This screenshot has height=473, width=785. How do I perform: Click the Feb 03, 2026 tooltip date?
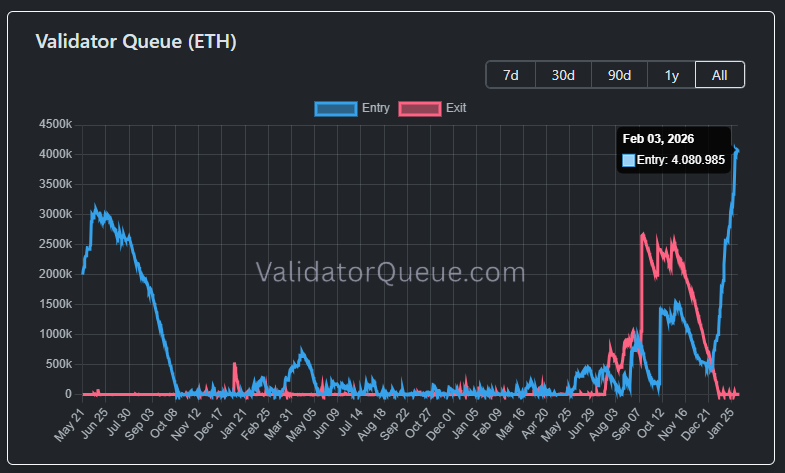[658, 139]
